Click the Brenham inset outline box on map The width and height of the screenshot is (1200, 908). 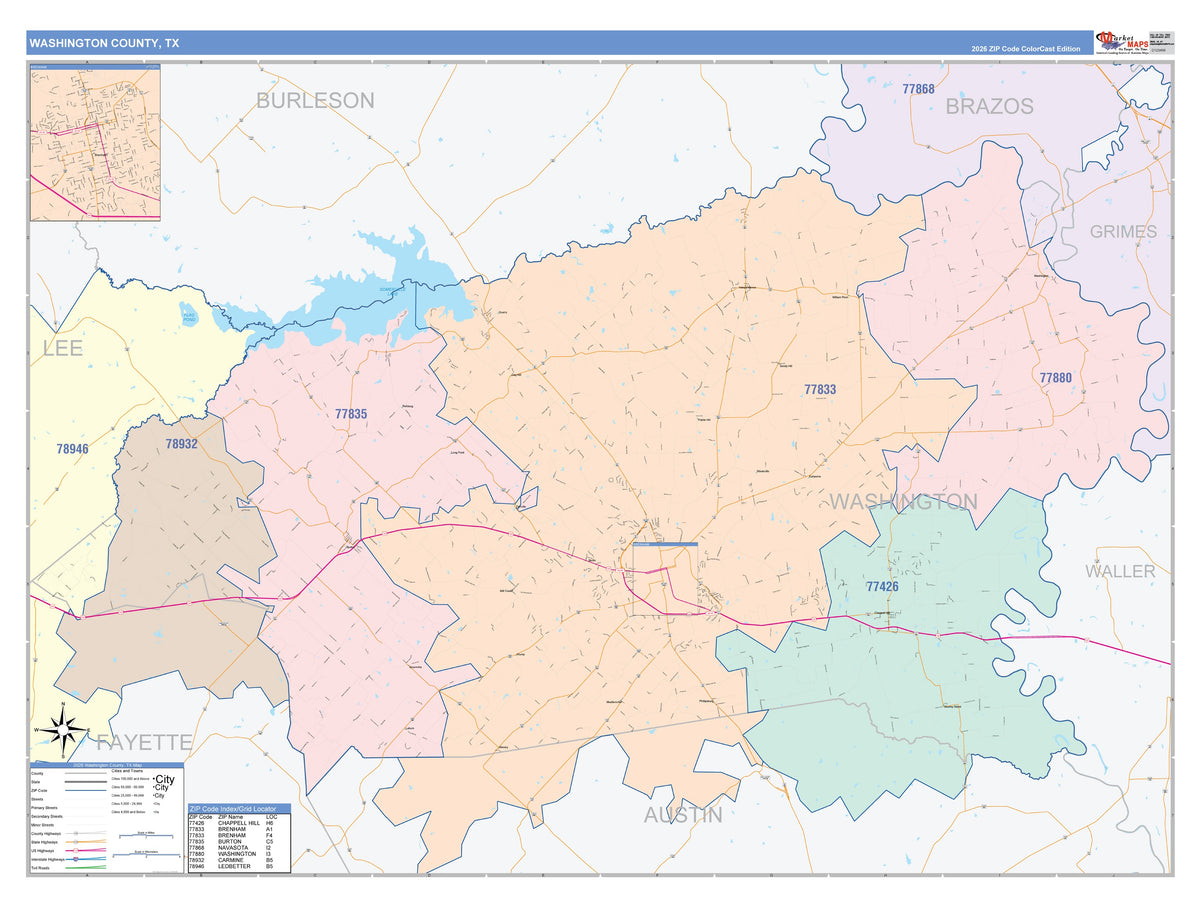pos(665,579)
